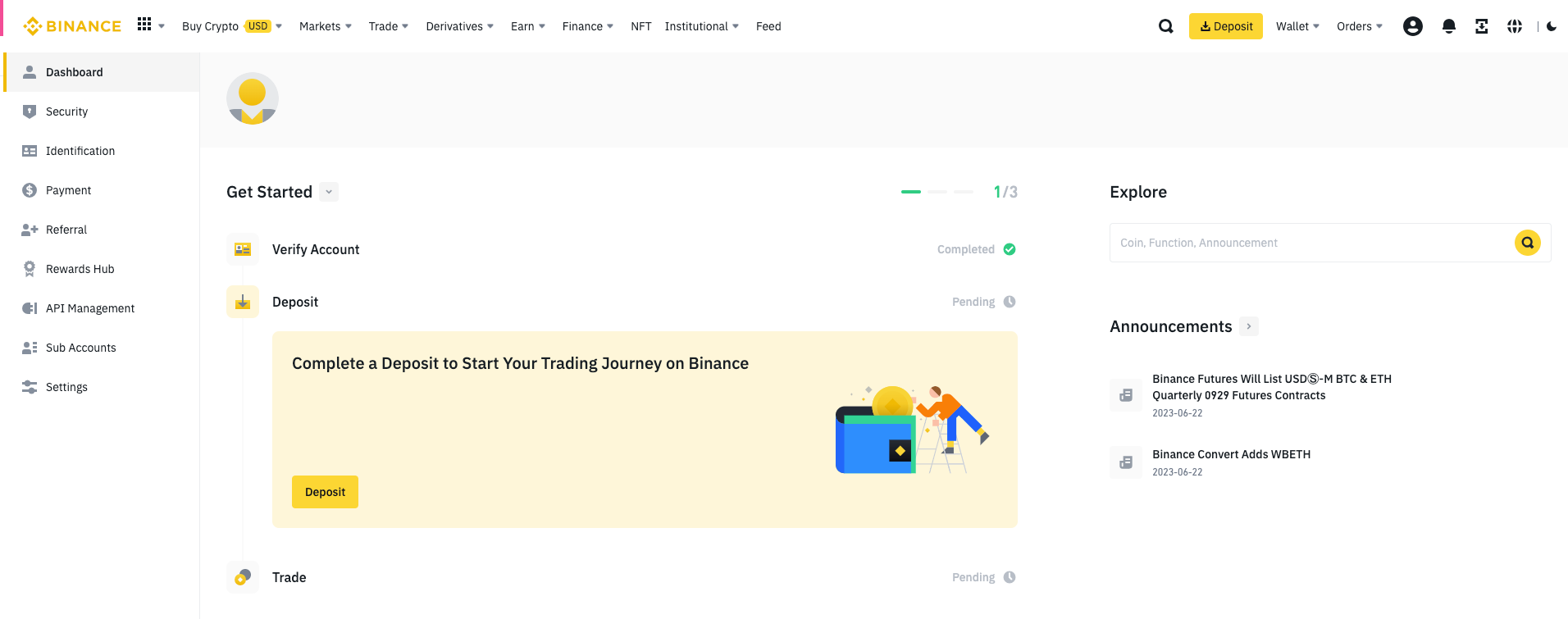Select Rewards Hub in the sidebar
The width and height of the screenshot is (1568, 619).
tap(100, 269)
